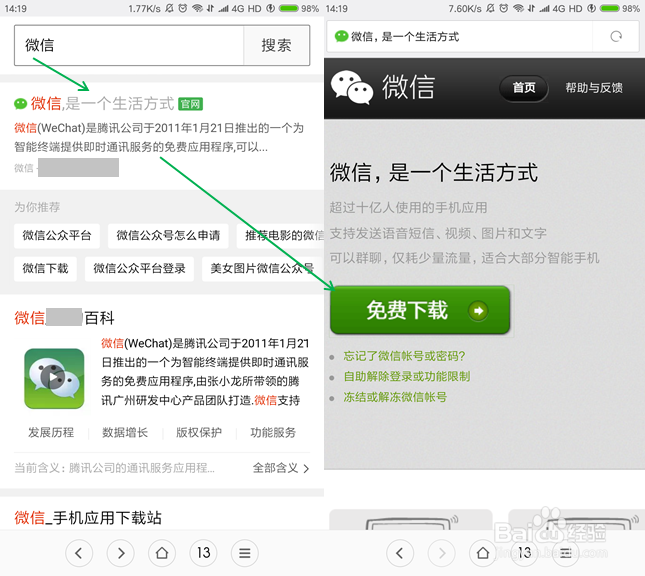This screenshot has height=576, width=645.
Task: Click the 首页 tab on WeChat site
Action: [524, 88]
